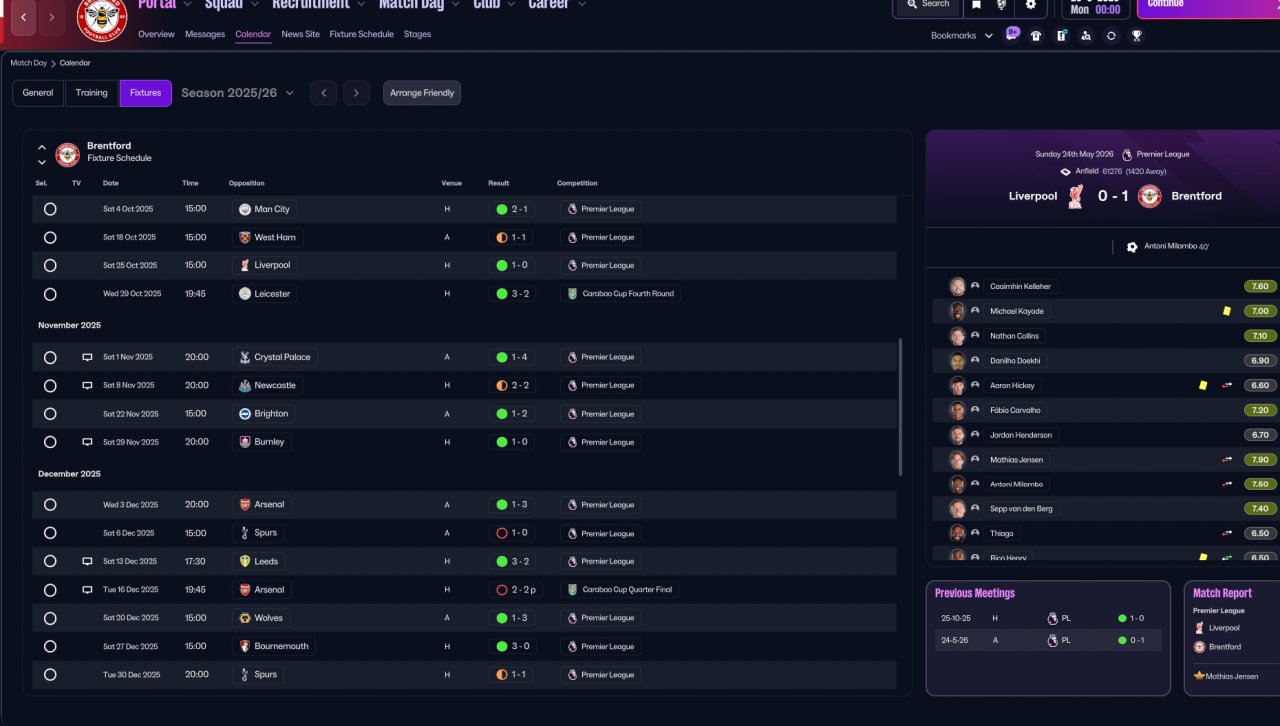The width and height of the screenshot is (1280, 726).
Task: Click the TV icon on Leeds row
Action: 87,561
